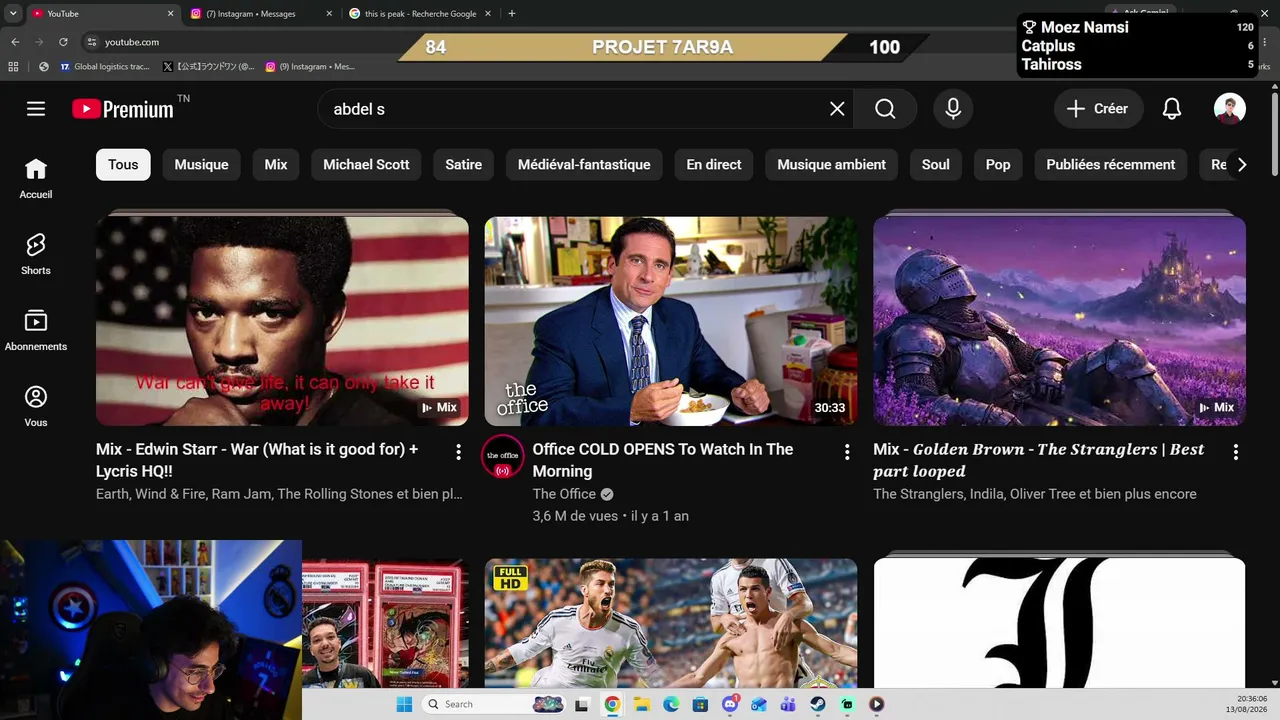Open Global logistics bookmark

point(104,67)
